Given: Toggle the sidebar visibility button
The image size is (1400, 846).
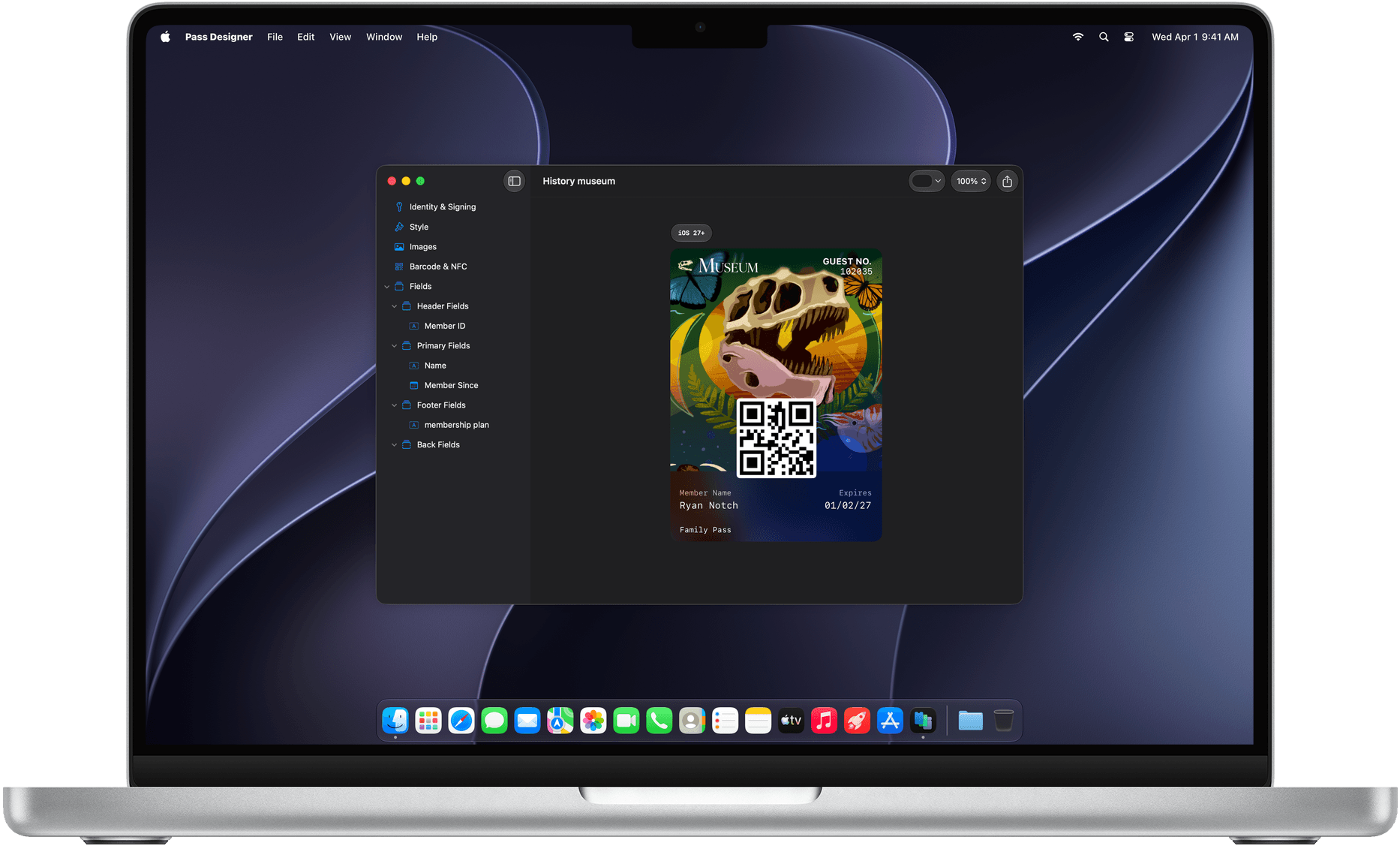Looking at the screenshot, I should [x=514, y=181].
